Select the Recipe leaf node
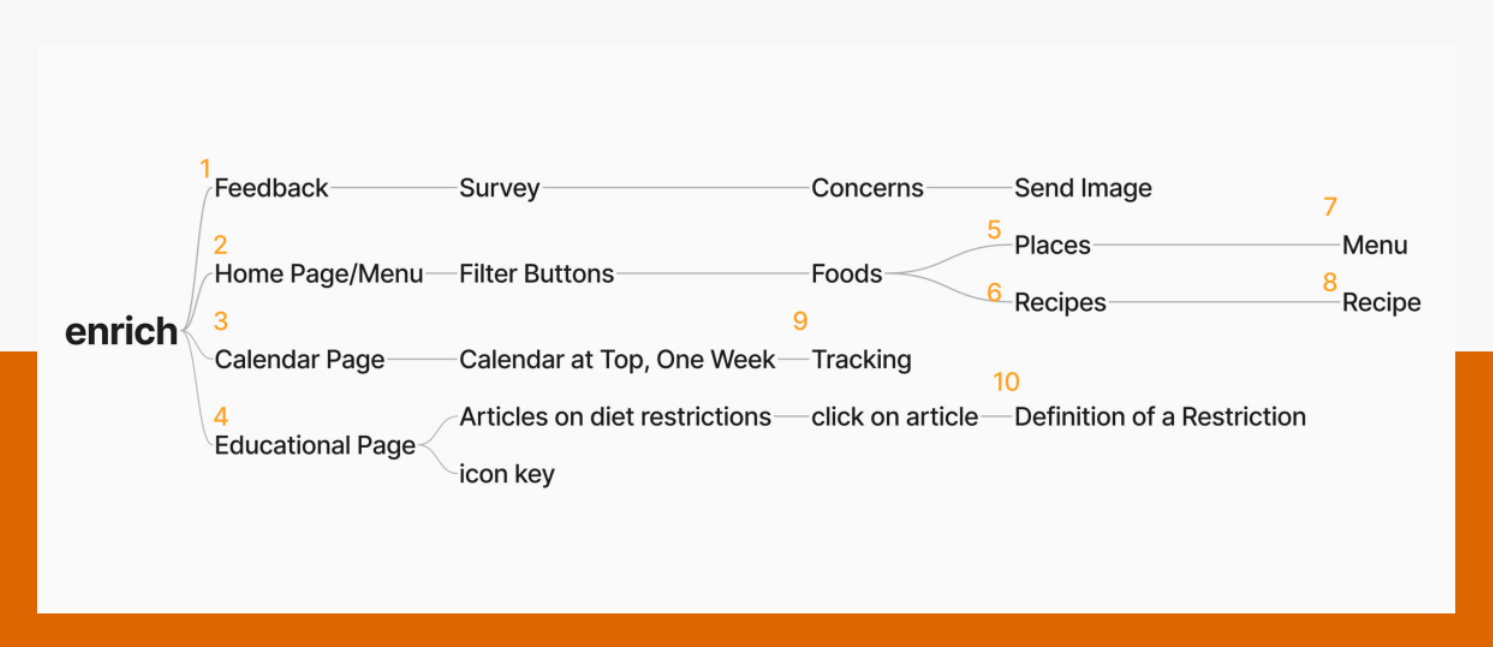The width and height of the screenshot is (1493, 647). click(x=1381, y=303)
